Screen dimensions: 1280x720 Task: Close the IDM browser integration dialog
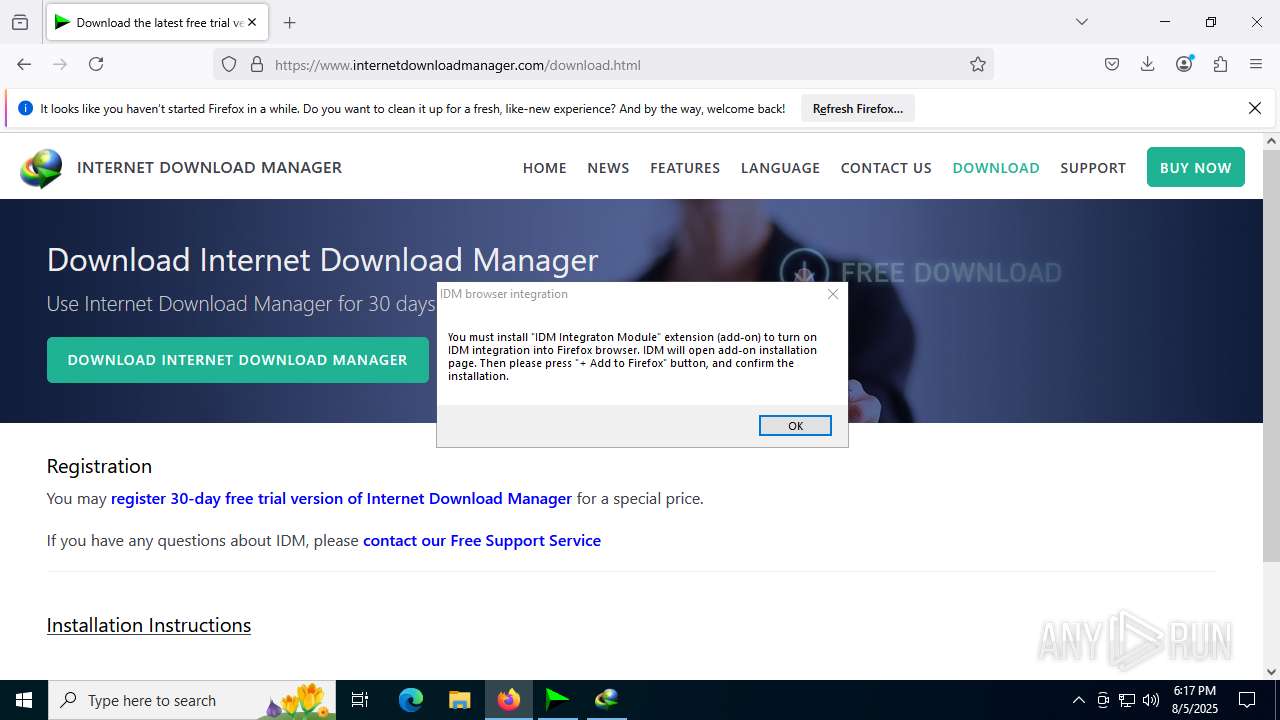coord(833,294)
